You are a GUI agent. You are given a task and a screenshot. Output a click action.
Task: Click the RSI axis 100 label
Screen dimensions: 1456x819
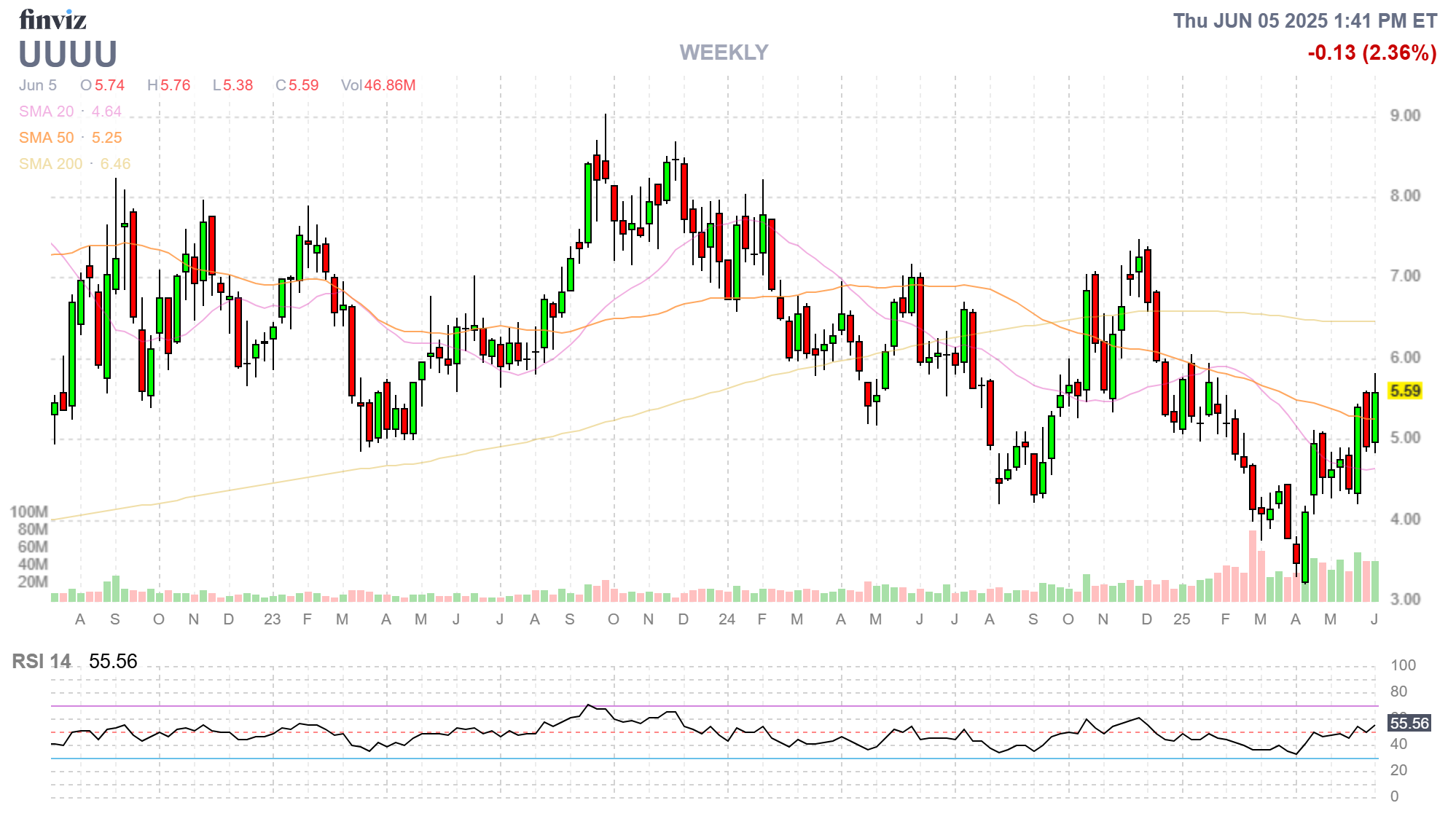[1403, 665]
